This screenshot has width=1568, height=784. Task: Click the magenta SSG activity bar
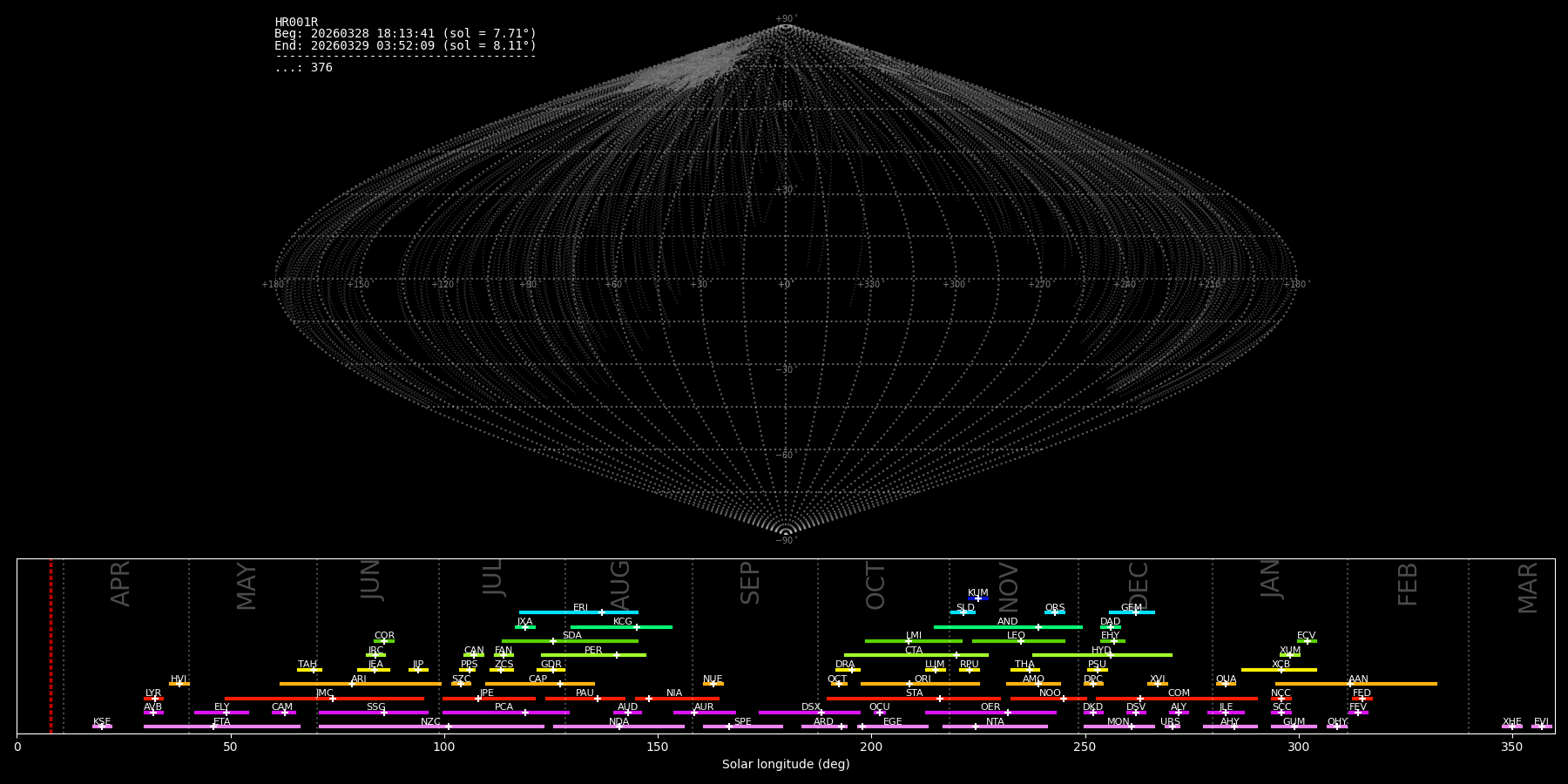(x=374, y=713)
